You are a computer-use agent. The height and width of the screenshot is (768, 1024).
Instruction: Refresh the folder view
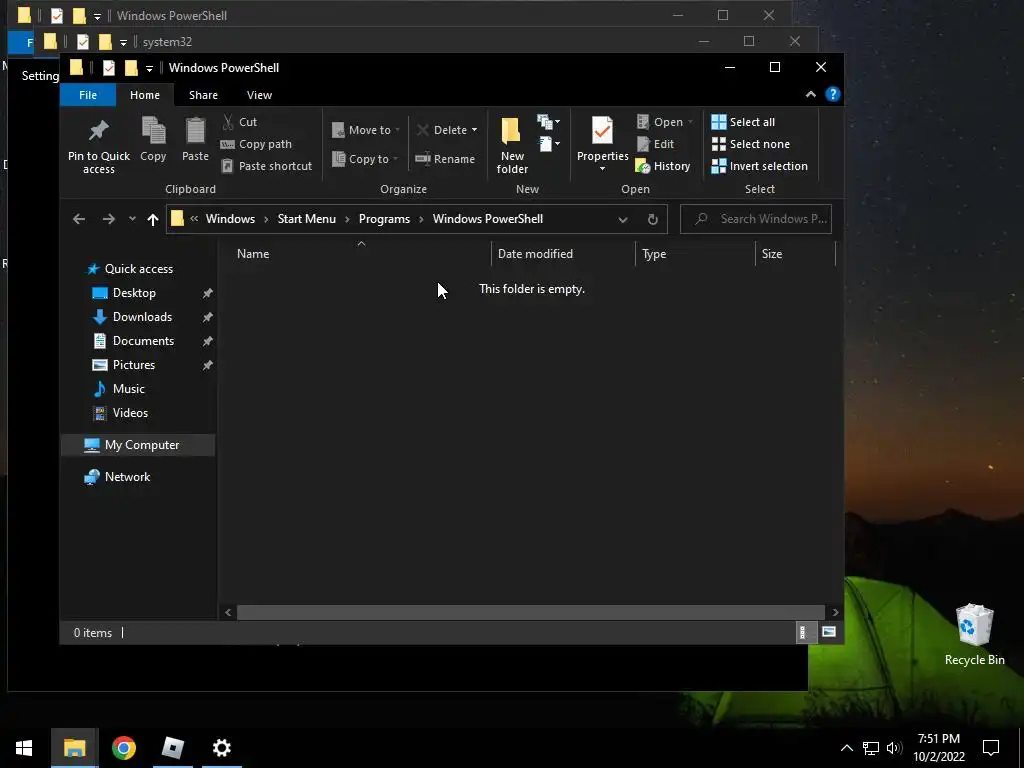[652, 219]
